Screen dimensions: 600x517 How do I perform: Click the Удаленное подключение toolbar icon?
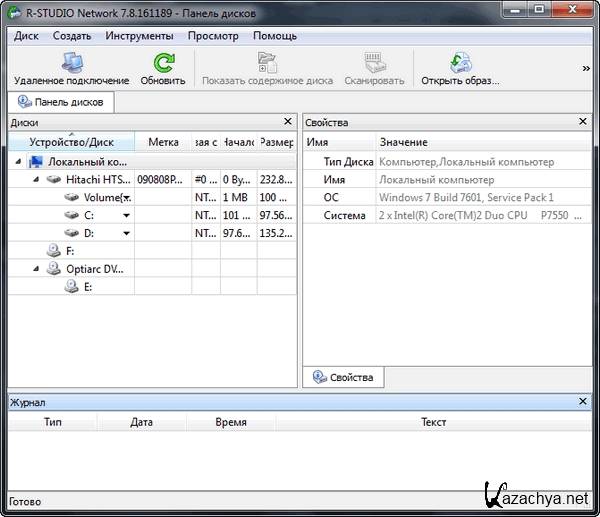[71, 63]
